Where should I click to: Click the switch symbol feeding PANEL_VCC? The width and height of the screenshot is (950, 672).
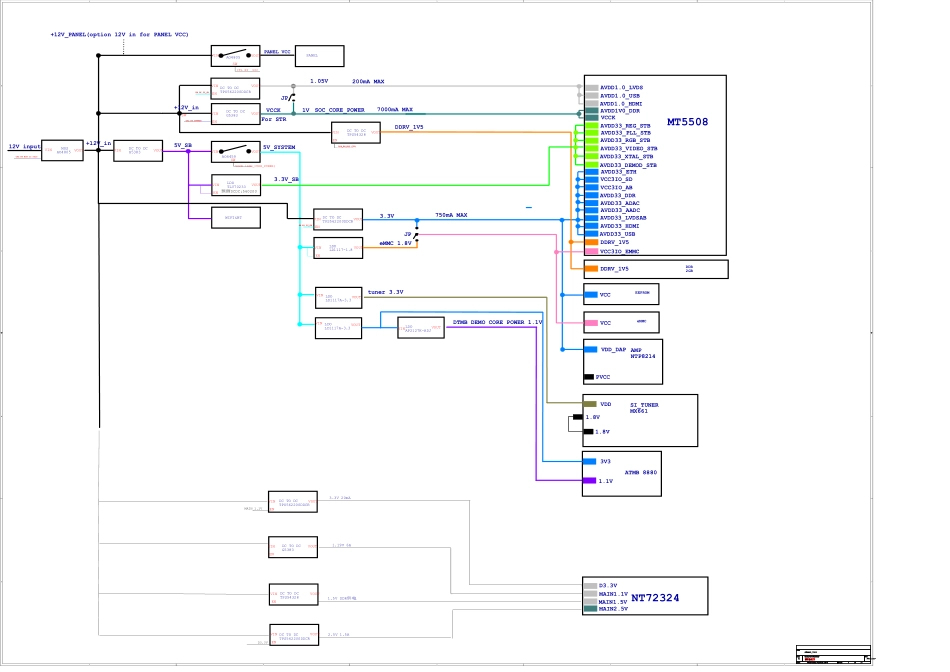(x=235, y=55)
